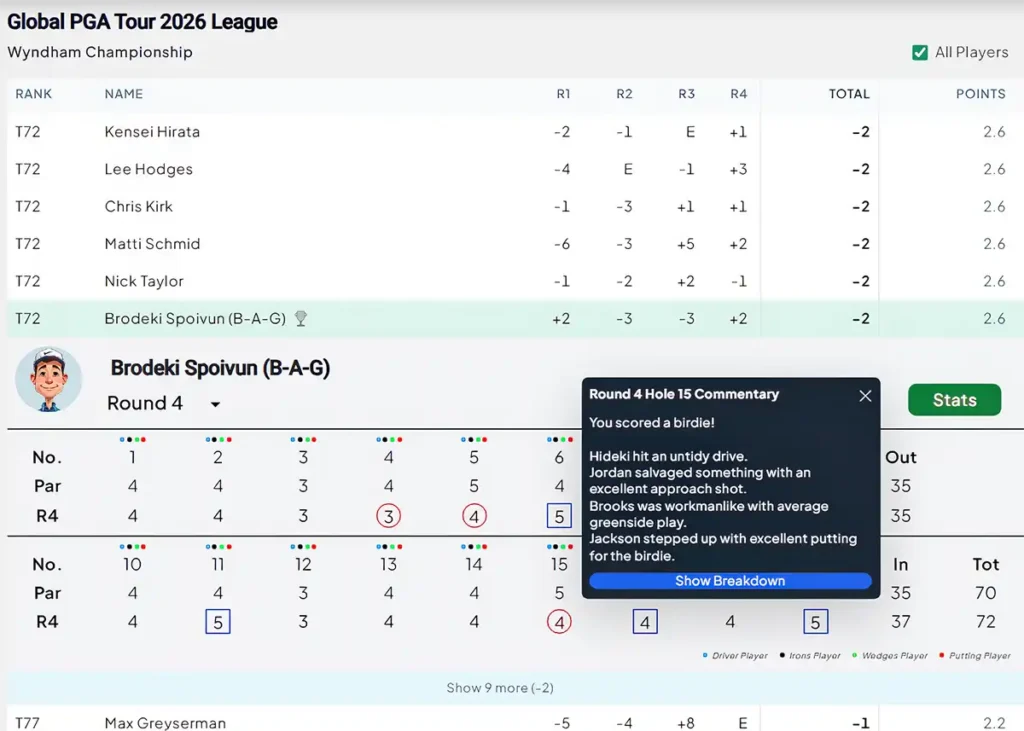Click the player dots above hole 13
Image resolution: width=1024 pixels, height=731 pixels.
click(x=389, y=547)
